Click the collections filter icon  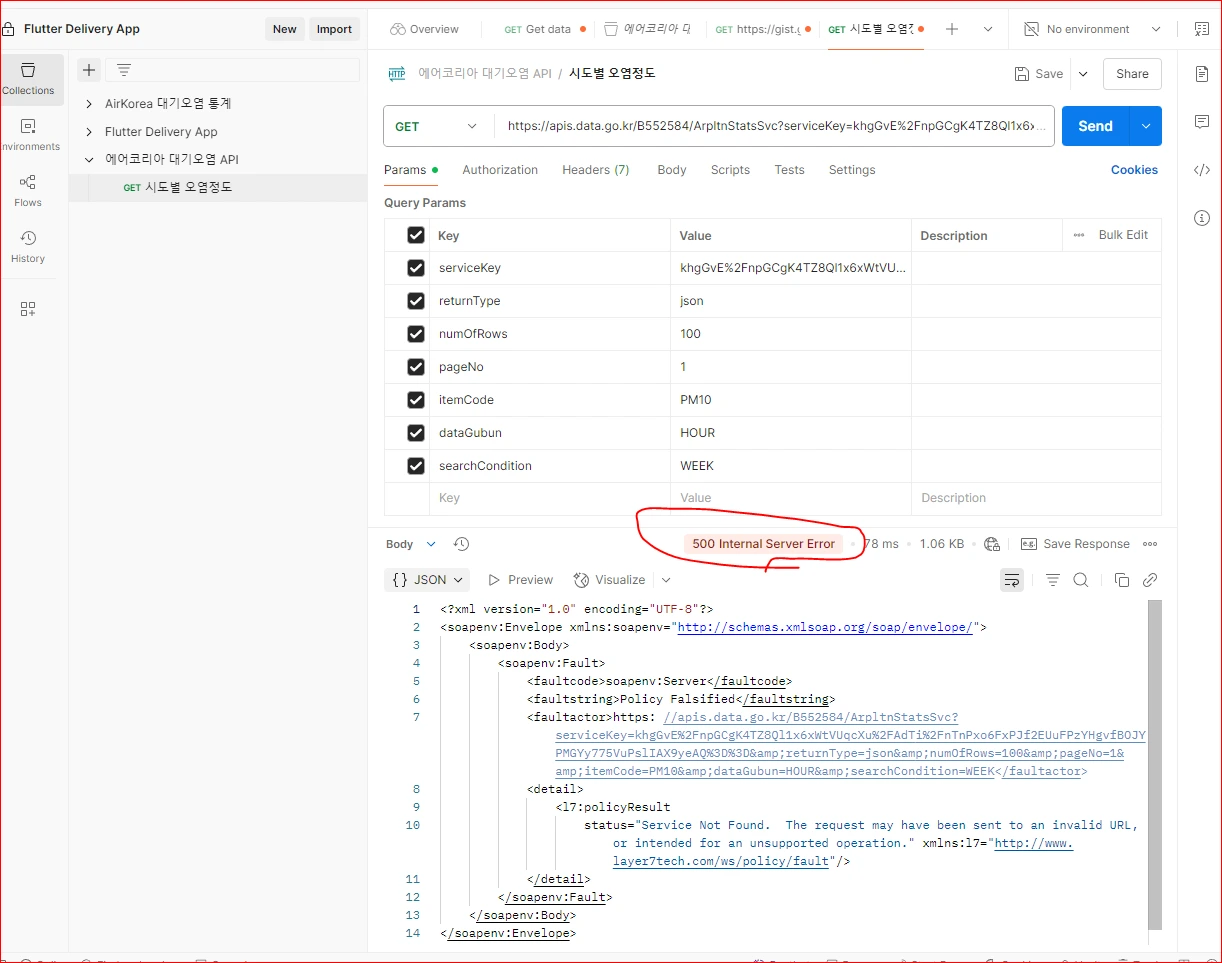pyautogui.click(x=124, y=70)
